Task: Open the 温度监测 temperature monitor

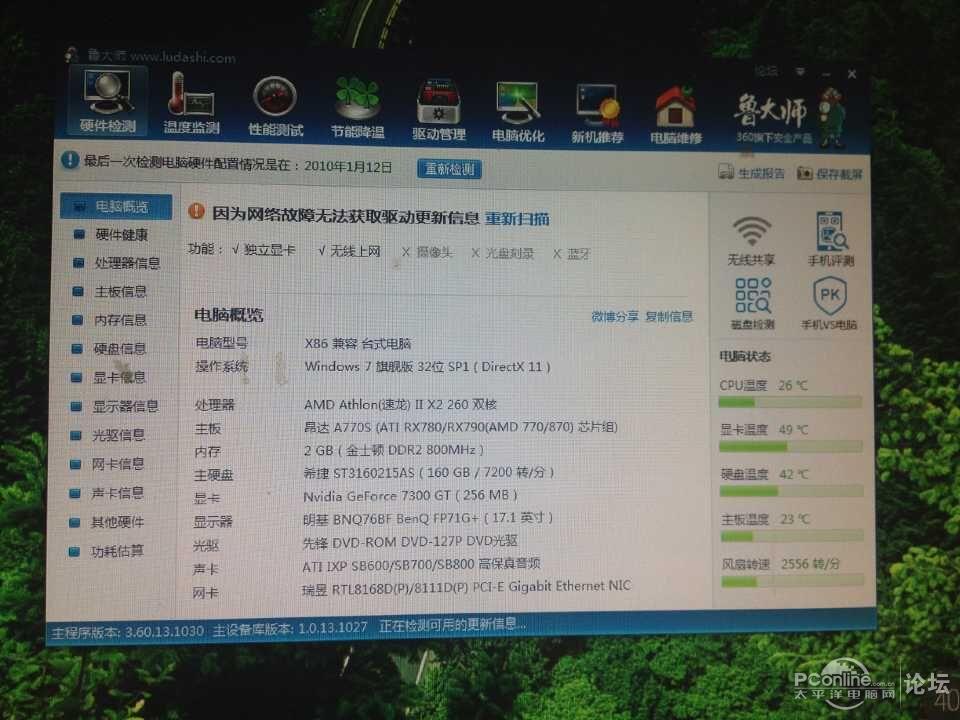Action: [191, 103]
